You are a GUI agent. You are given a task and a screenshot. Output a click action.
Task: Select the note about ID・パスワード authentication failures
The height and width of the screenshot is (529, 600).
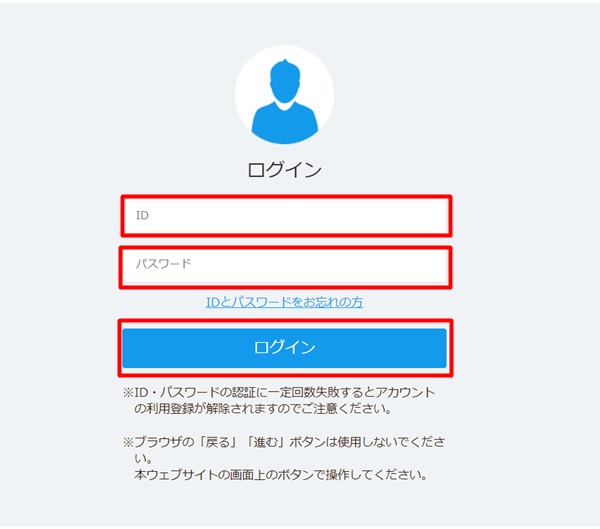[x=279, y=401]
